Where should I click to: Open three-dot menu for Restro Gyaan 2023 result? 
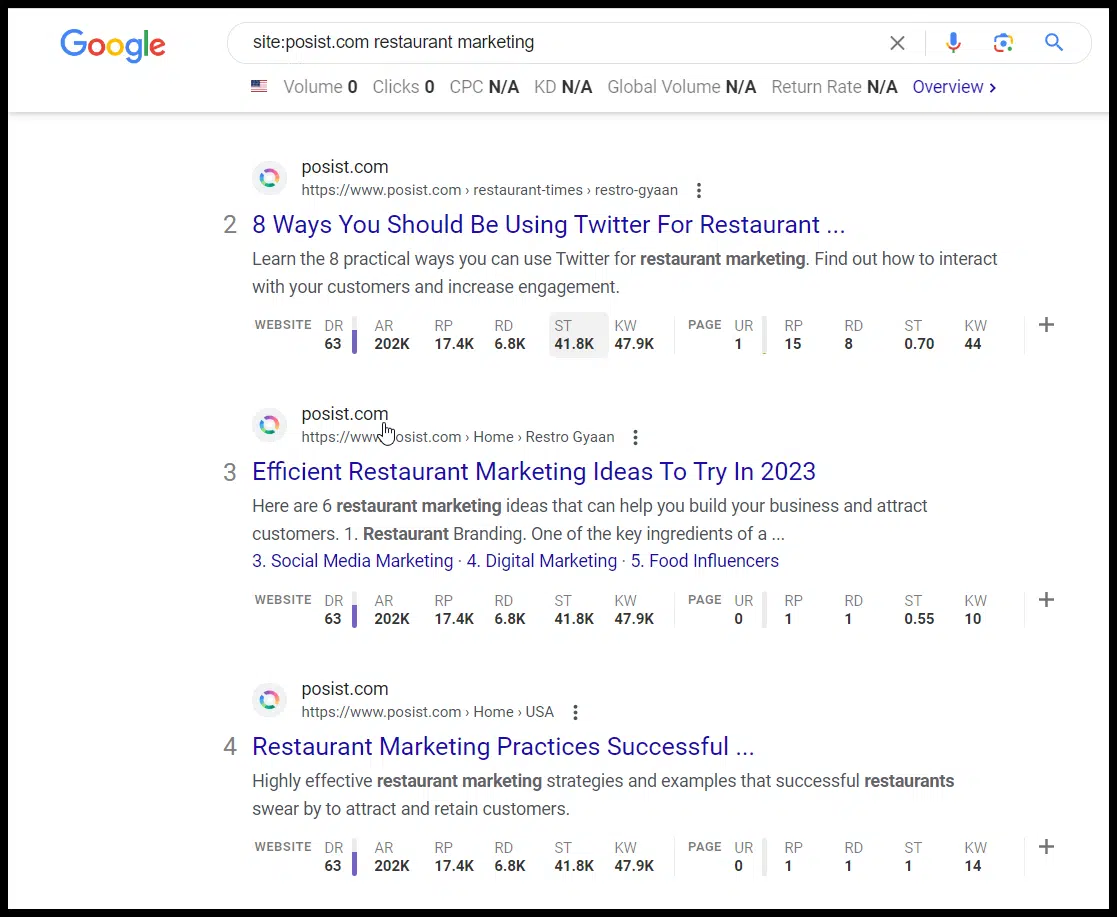[x=635, y=437]
